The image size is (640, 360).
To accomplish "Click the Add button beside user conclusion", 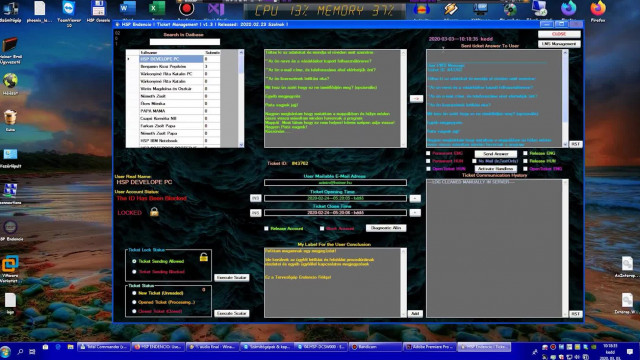I will point(415,314).
